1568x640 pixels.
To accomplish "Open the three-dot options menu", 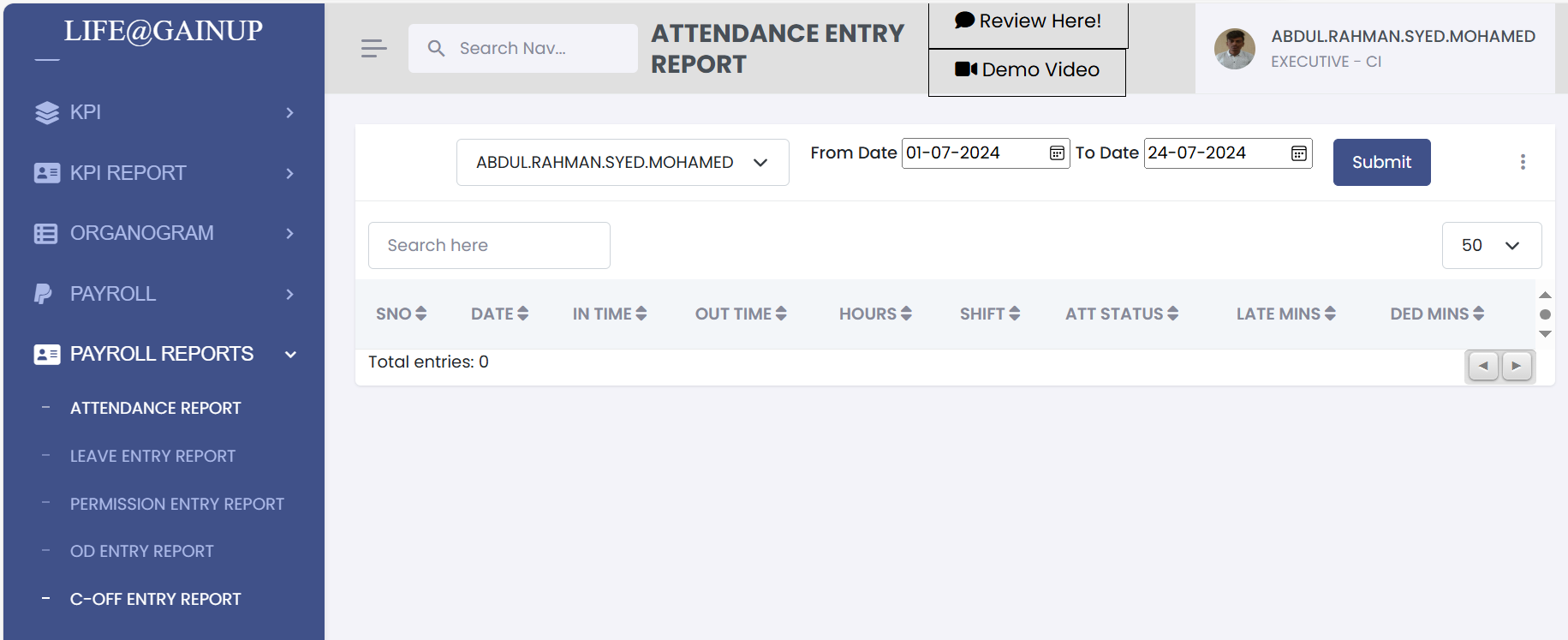I will pos(1522,162).
